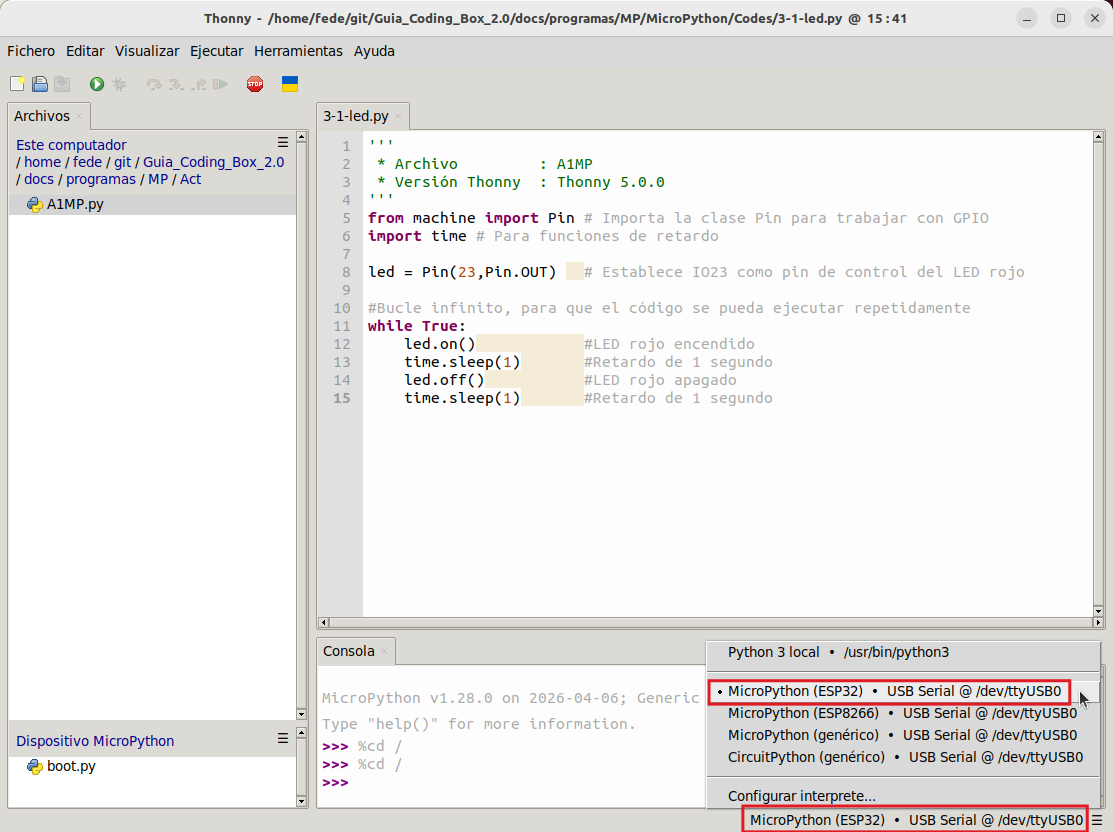Click the editor horizontal scrollbar right arrow
Viewport: 1113px width, 832px height.
[1098, 623]
